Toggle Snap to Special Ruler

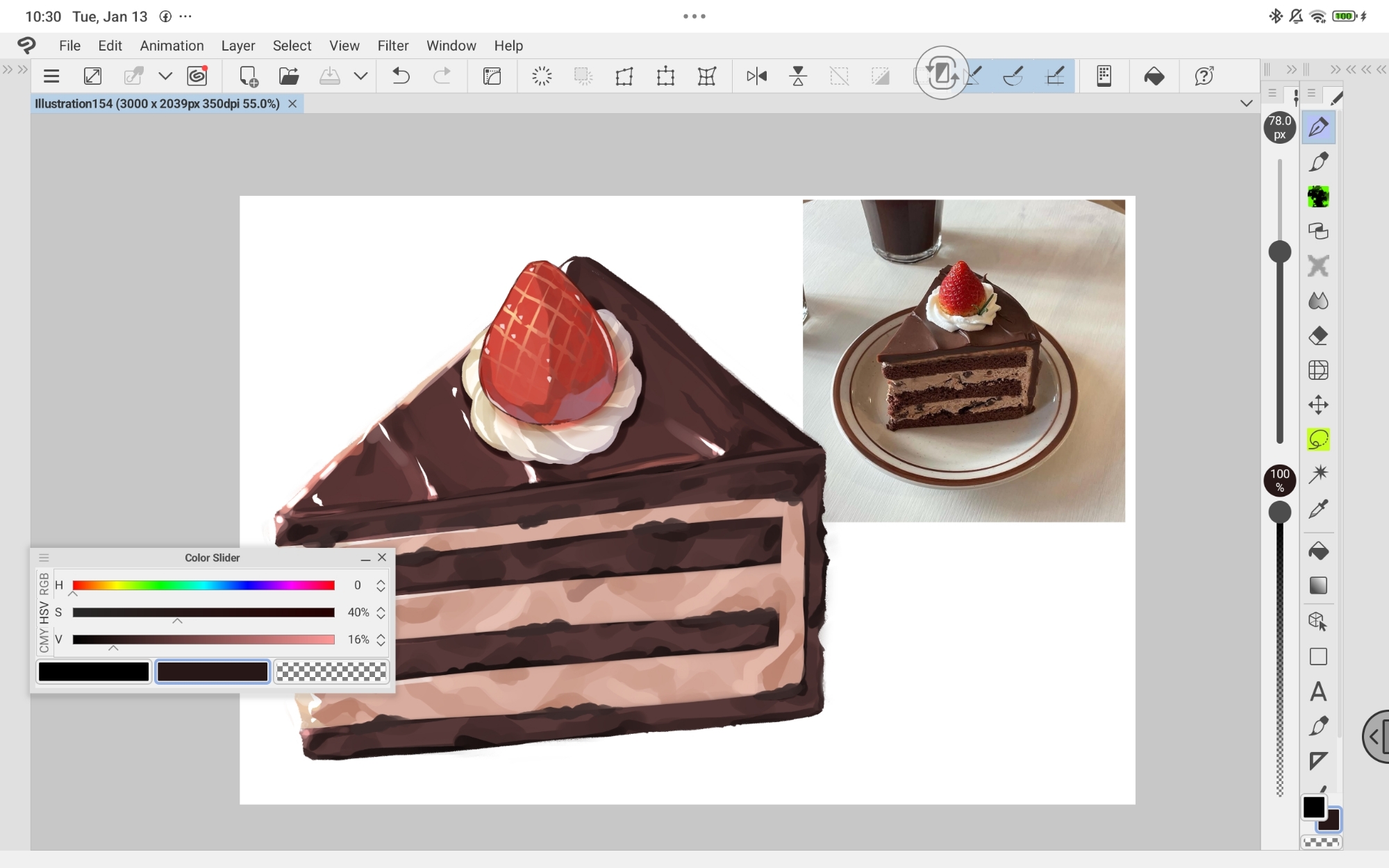[x=1013, y=76]
